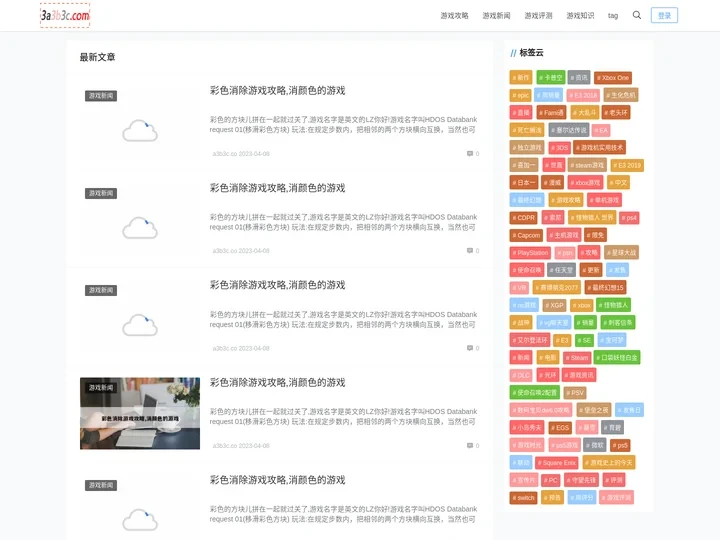
Task: Select the 口袋妖怪白金 tag
Action: click(616, 358)
